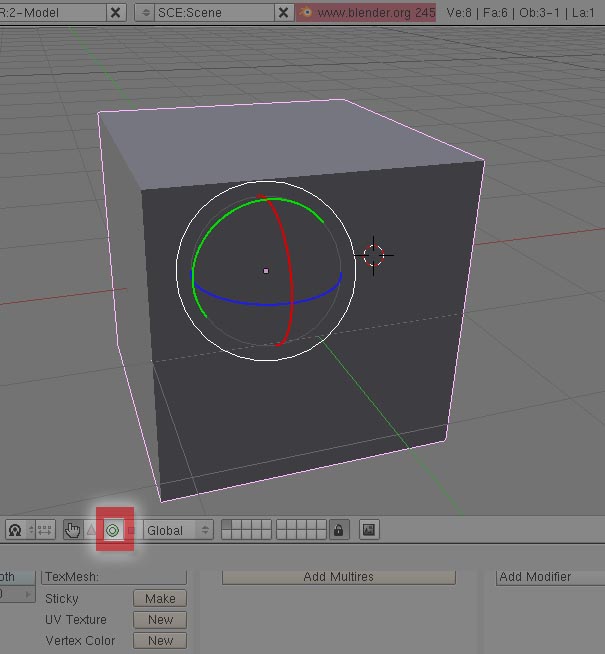605x654 pixels.
Task: Click the 'Vertex Color' label
Action: 80,641
